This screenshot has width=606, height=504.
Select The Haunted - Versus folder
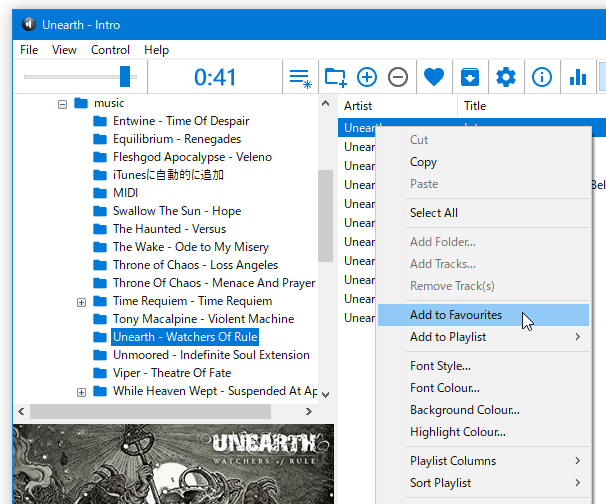tap(169, 229)
